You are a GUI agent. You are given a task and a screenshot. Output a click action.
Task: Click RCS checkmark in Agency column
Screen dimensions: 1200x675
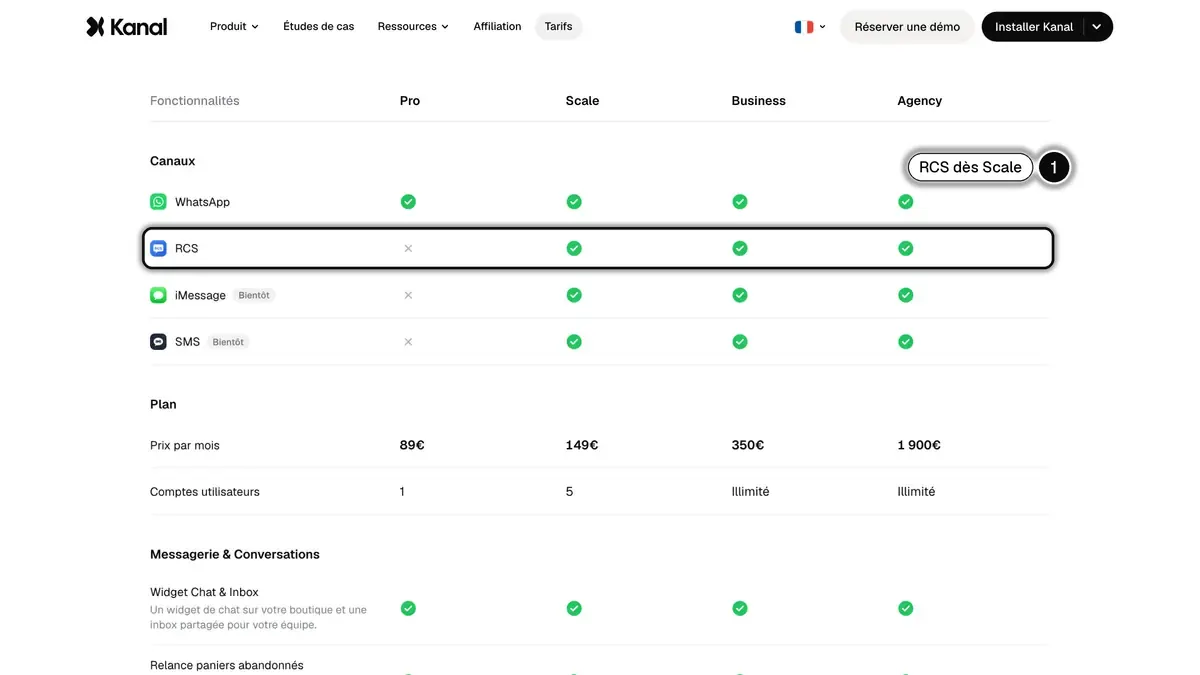[x=906, y=248]
